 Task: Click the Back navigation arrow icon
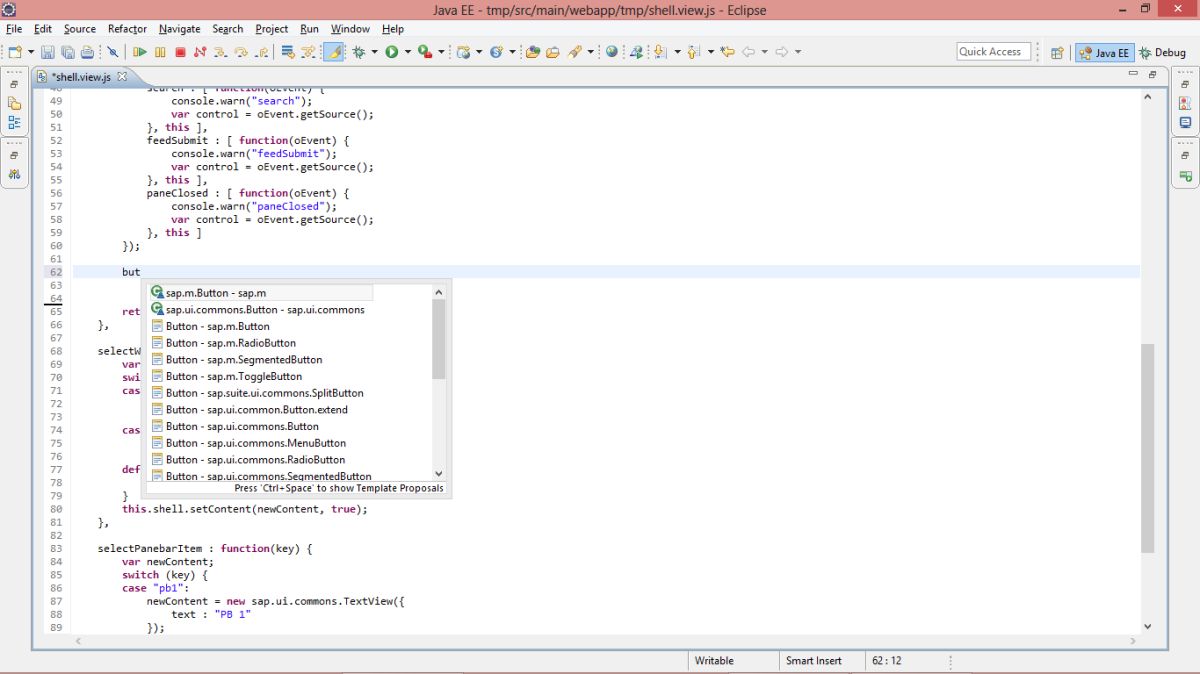coord(748,52)
